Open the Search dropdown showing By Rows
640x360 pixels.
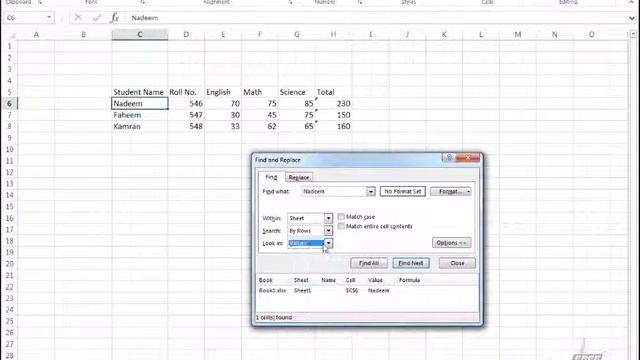coord(328,231)
